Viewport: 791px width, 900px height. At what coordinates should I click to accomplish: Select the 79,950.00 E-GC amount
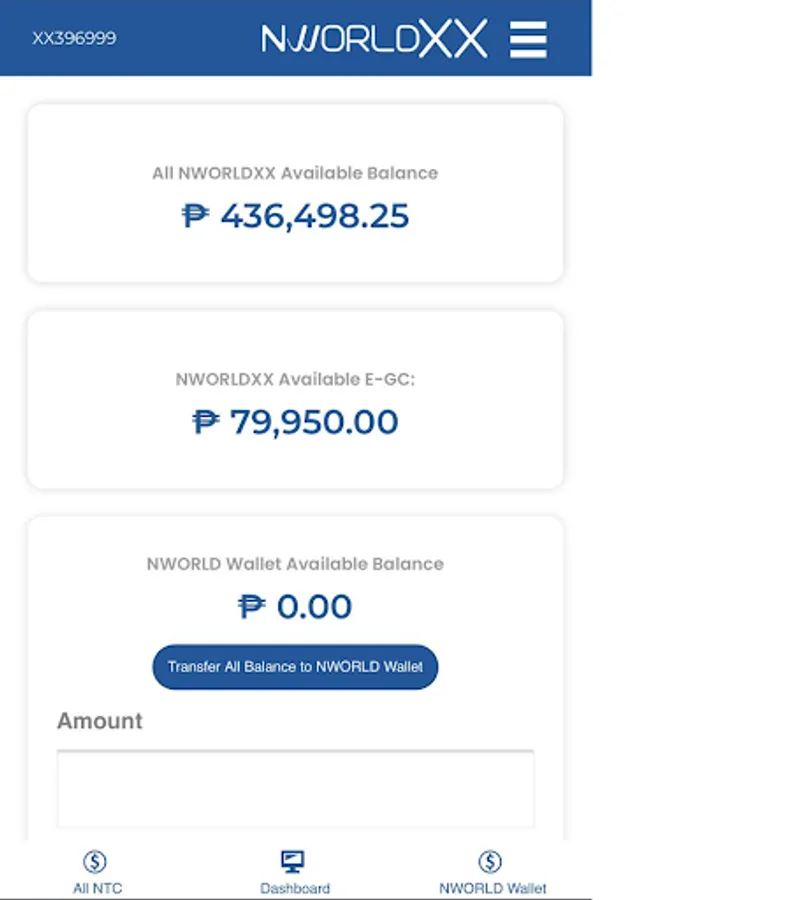314,422
